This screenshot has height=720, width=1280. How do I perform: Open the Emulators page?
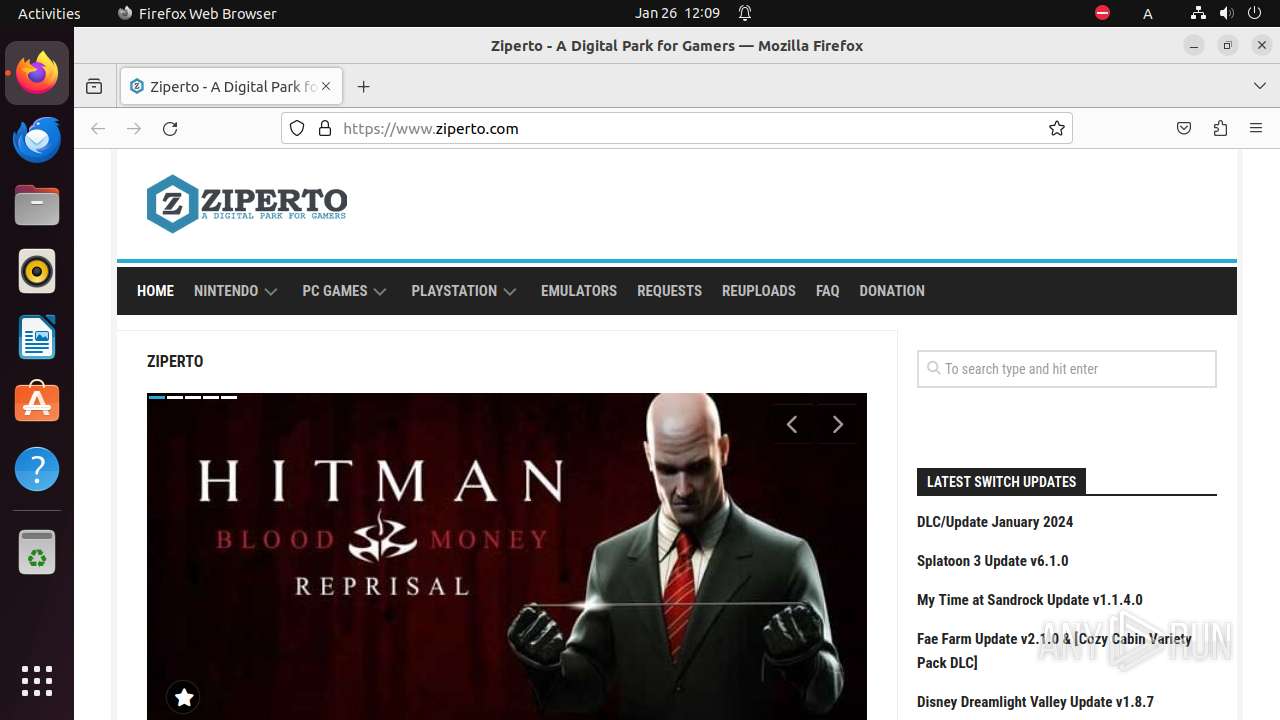579,291
